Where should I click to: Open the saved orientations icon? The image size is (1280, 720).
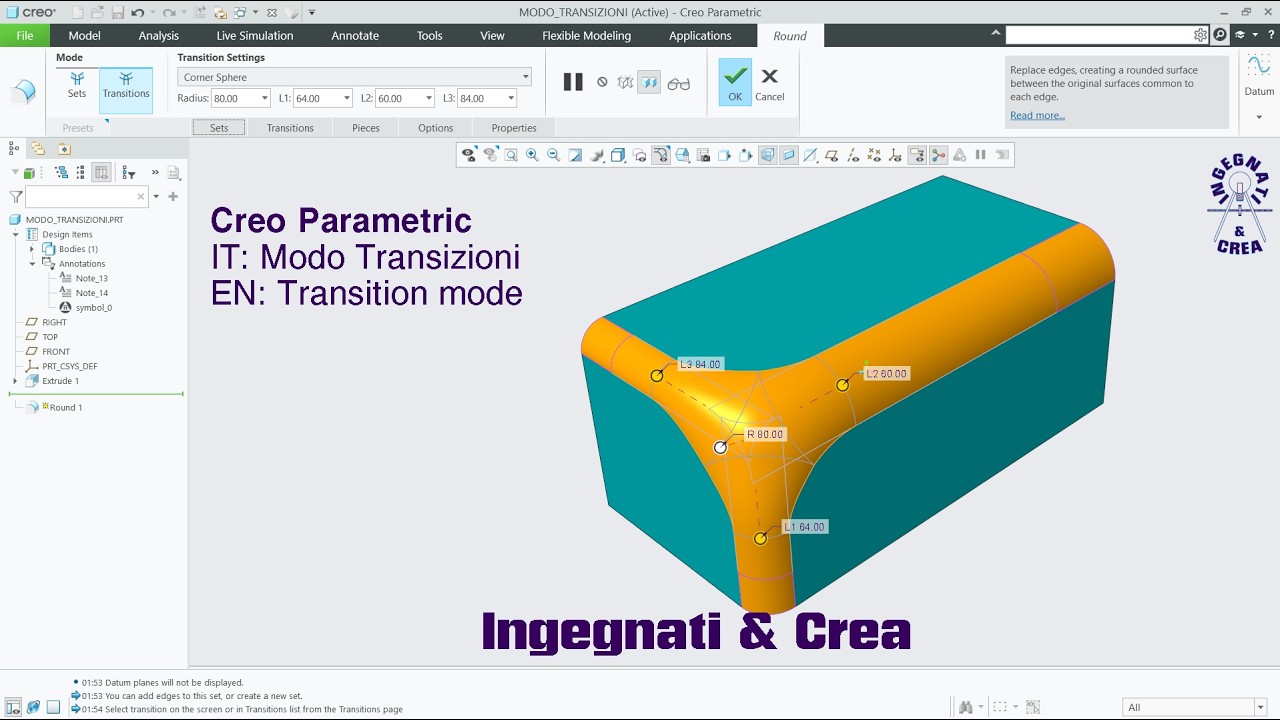pyautogui.click(x=682, y=155)
